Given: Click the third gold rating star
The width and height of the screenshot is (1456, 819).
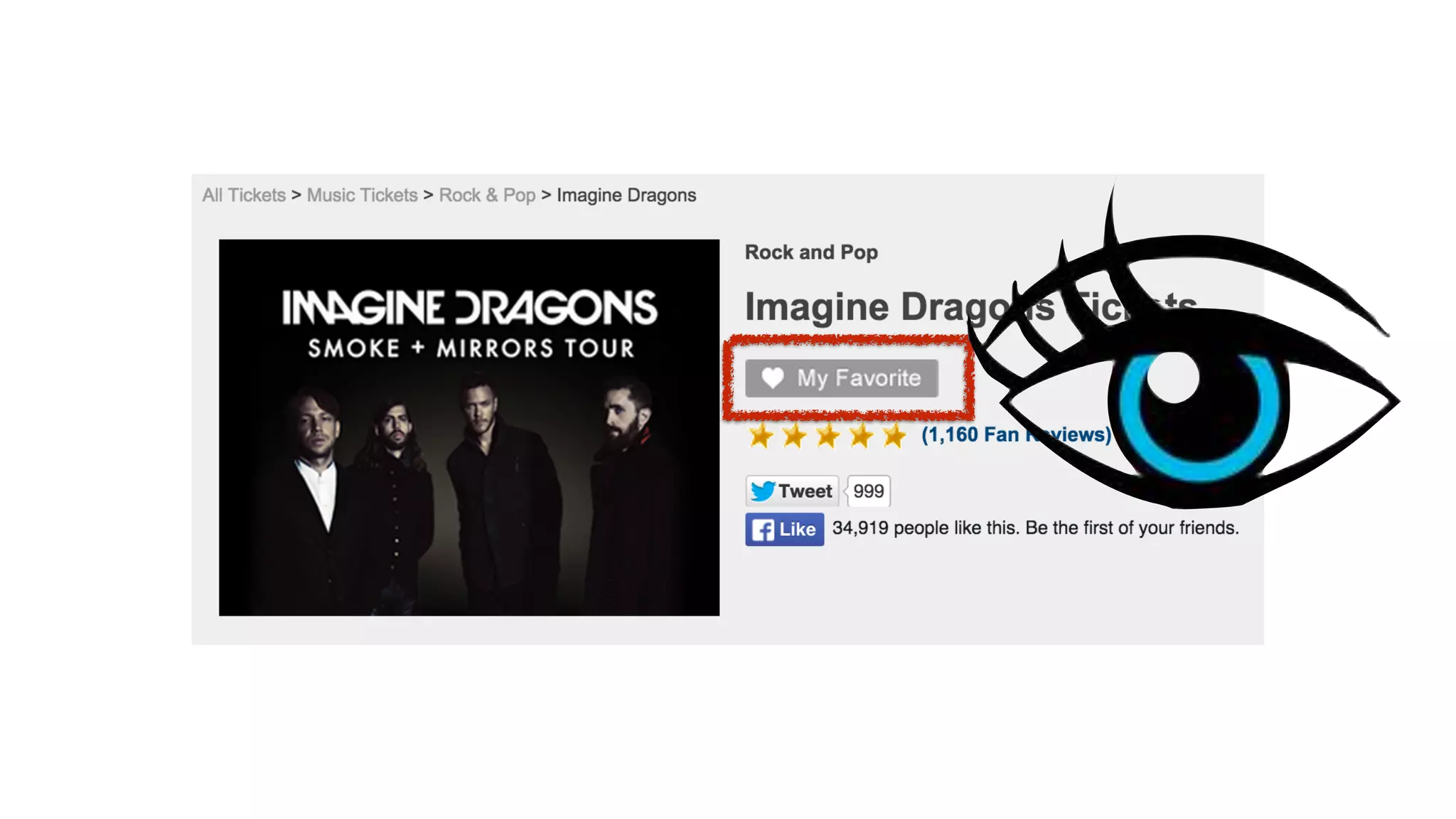Looking at the screenshot, I should pyautogui.click(x=828, y=435).
